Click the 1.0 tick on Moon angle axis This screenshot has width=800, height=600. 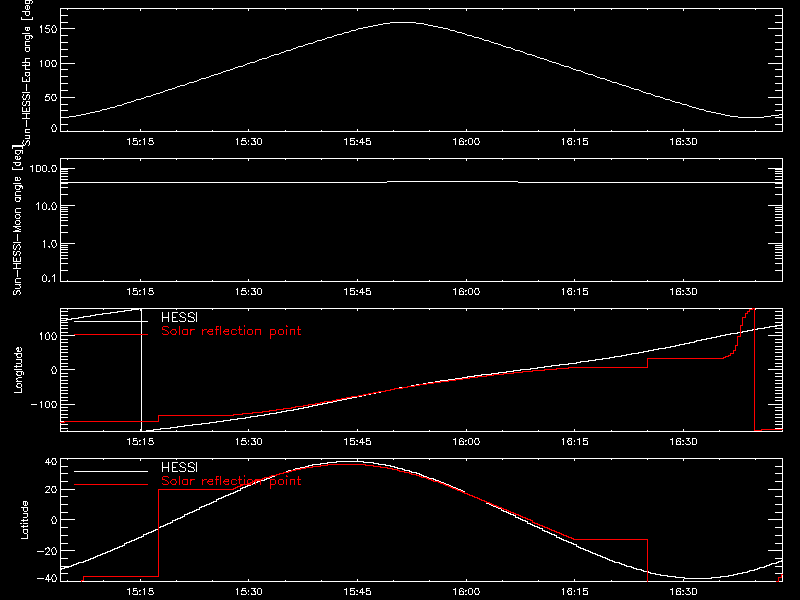(49, 244)
